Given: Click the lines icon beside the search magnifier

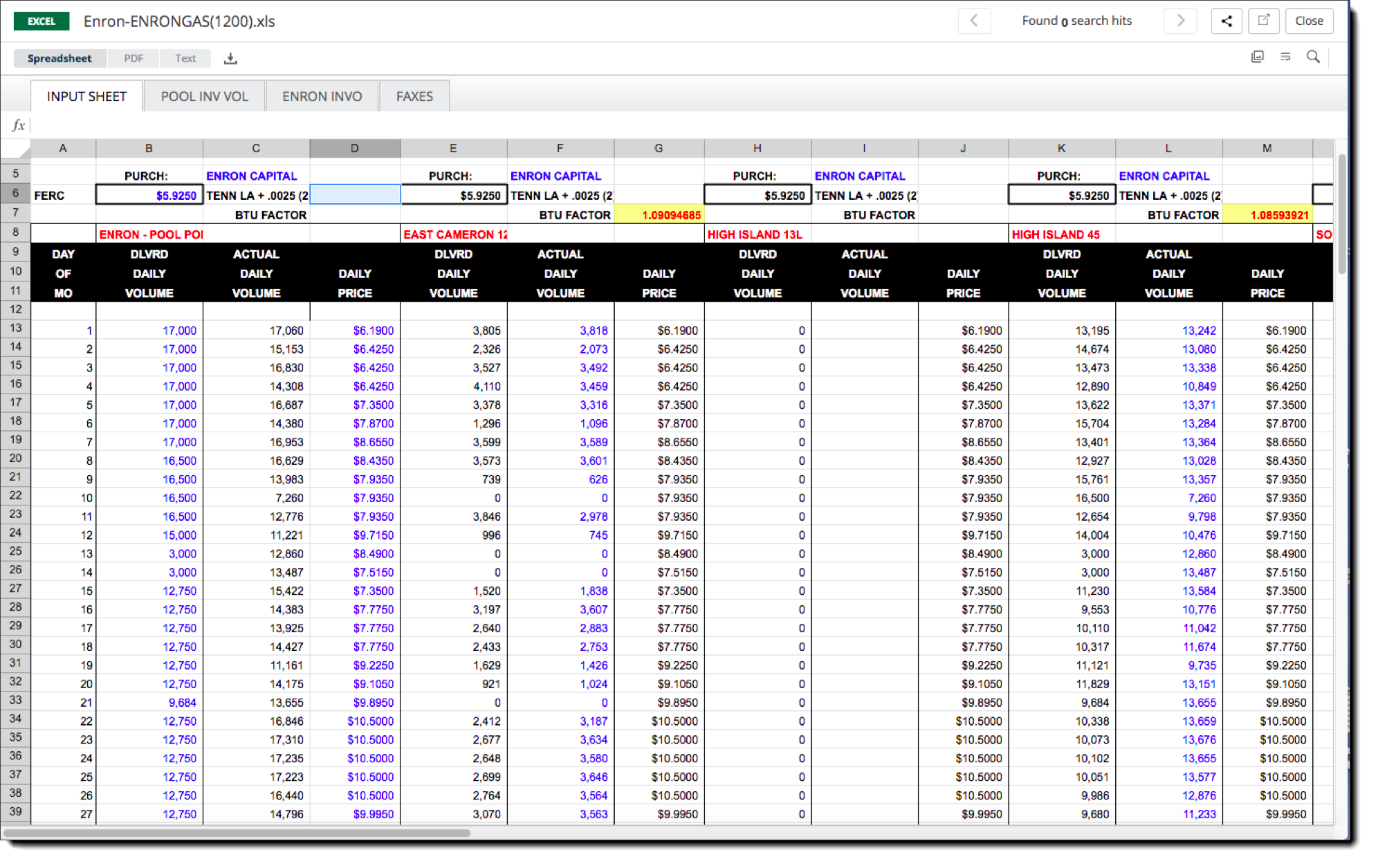Looking at the screenshot, I should point(1285,57).
